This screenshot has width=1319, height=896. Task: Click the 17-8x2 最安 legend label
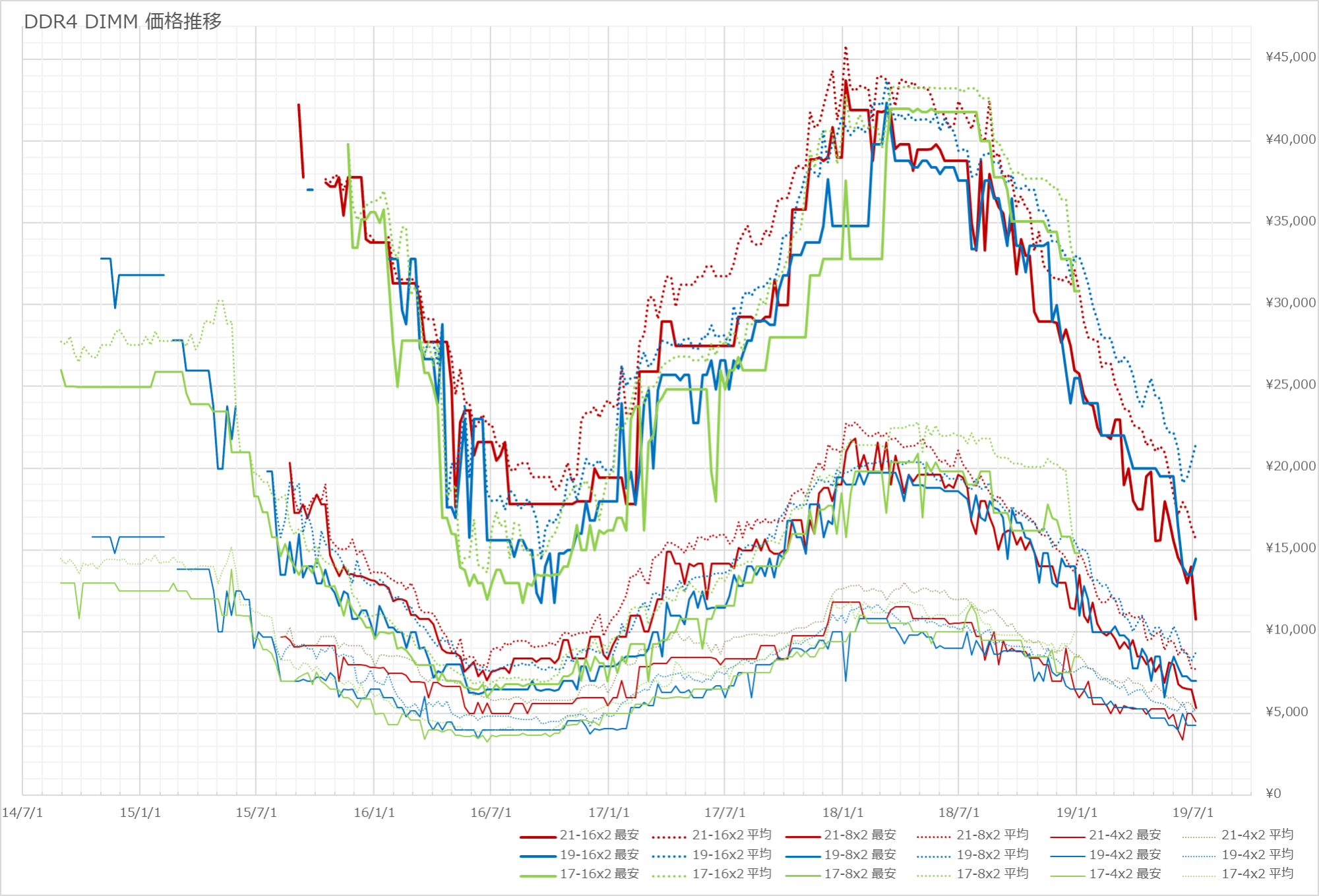[860, 874]
